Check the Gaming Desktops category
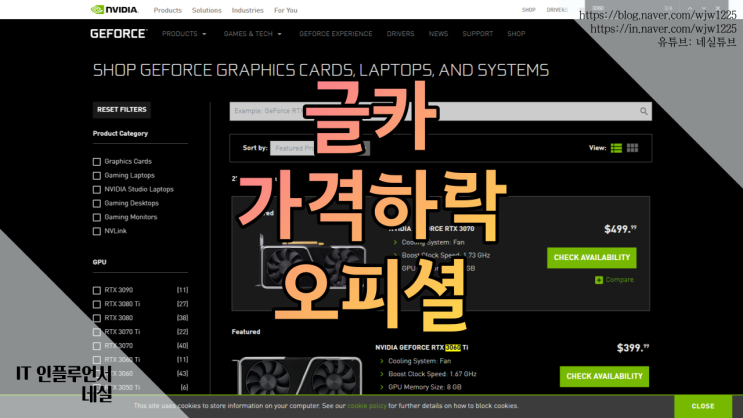 97,203
